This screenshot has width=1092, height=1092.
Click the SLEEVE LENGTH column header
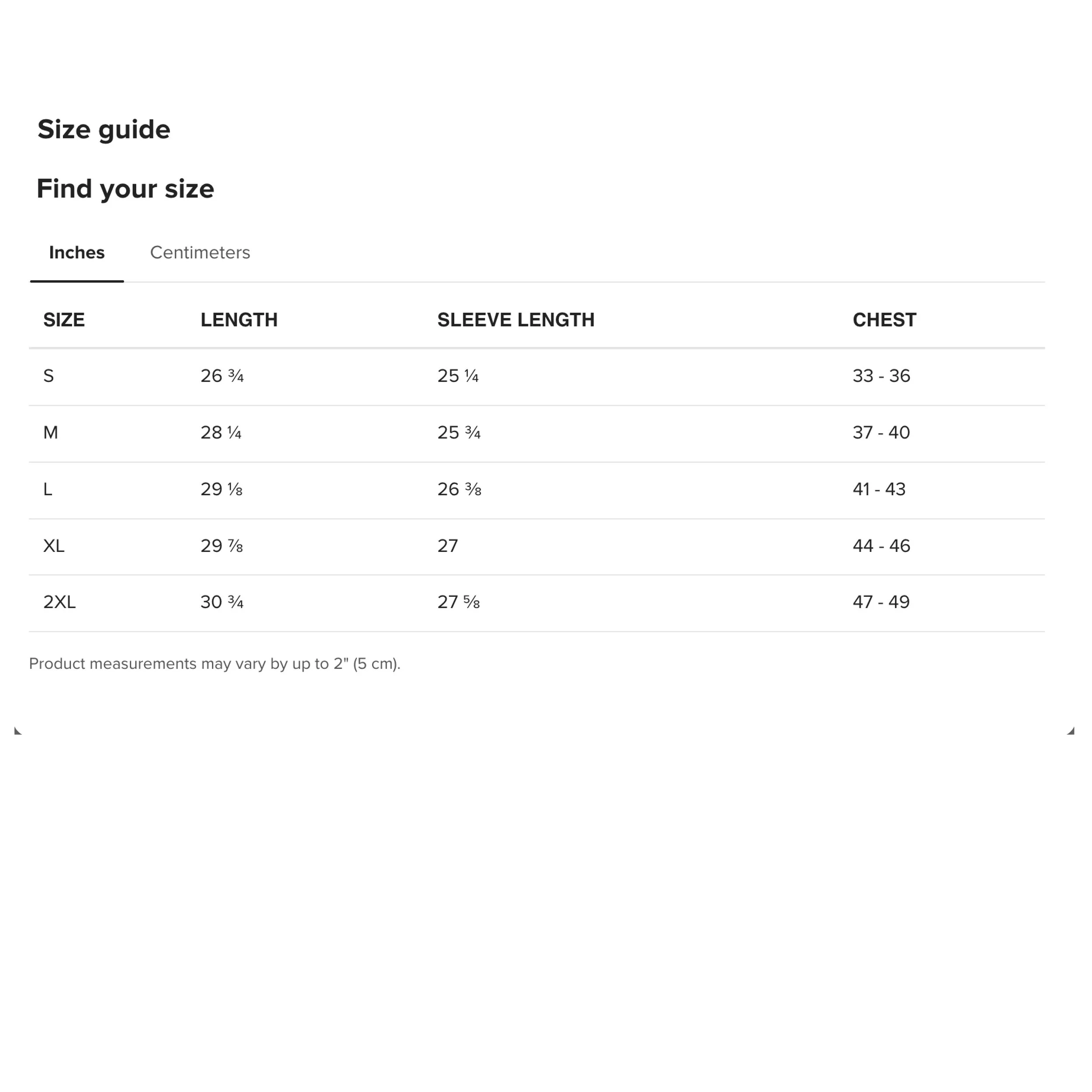coord(516,320)
